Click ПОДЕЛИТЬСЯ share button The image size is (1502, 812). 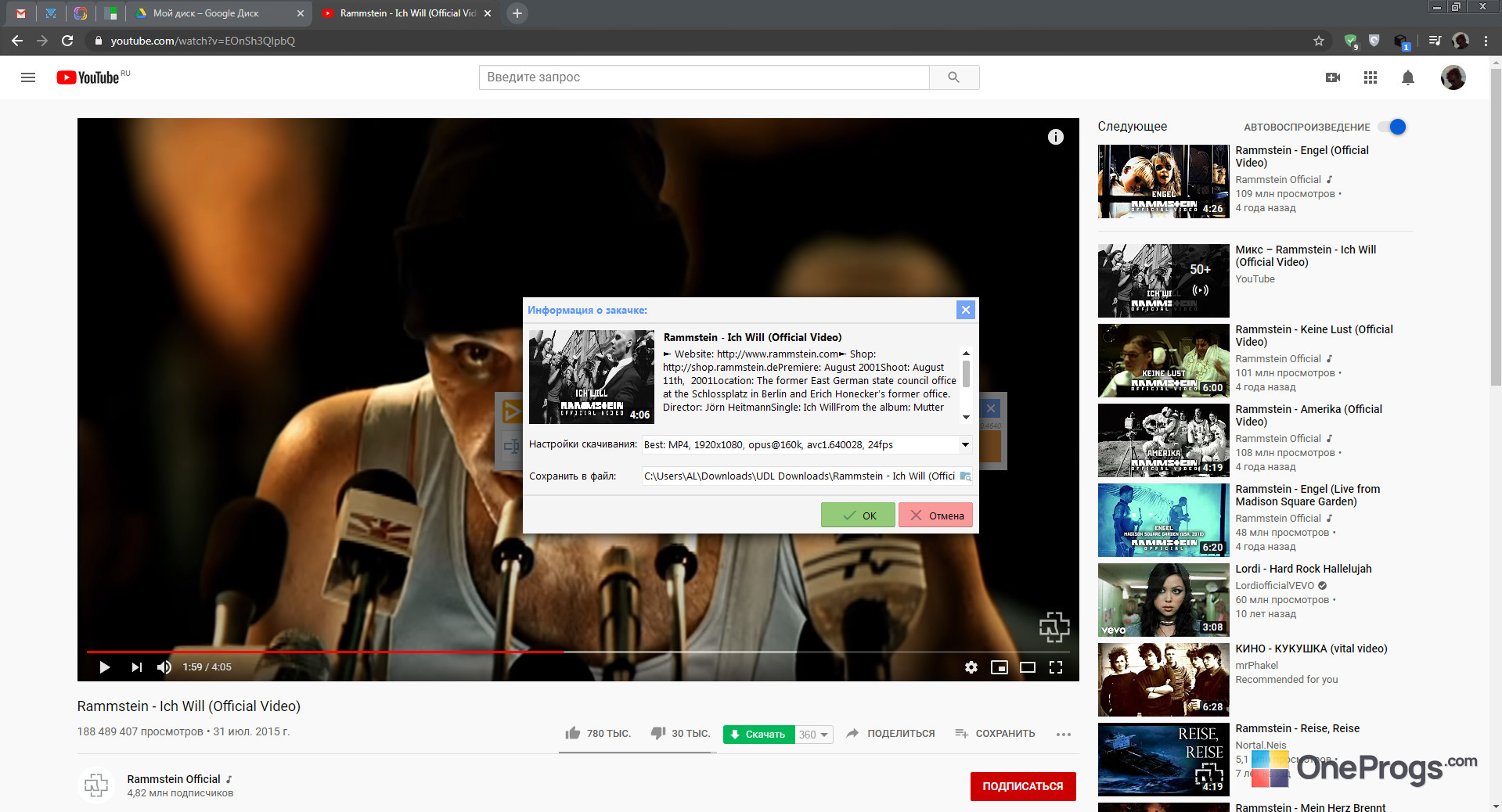(x=891, y=734)
